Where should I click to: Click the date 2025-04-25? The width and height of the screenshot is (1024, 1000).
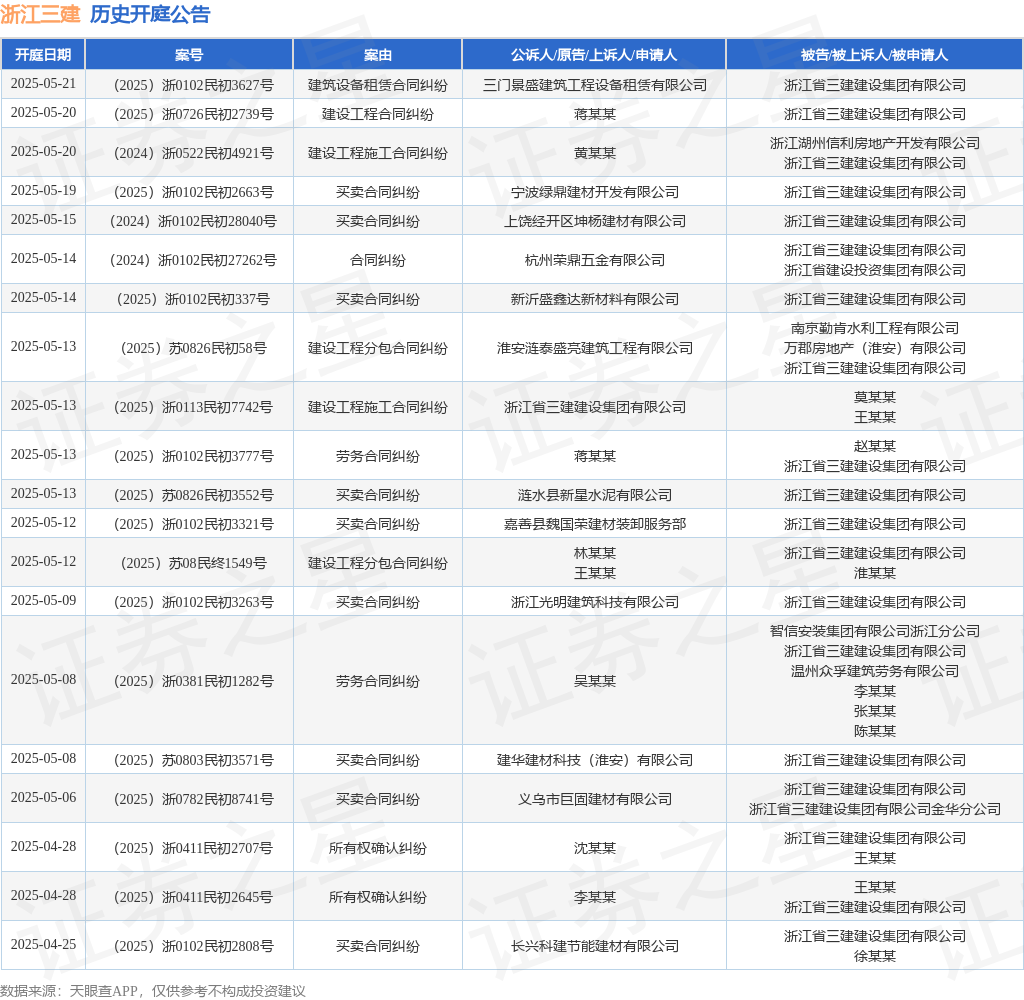pos(43,945)
